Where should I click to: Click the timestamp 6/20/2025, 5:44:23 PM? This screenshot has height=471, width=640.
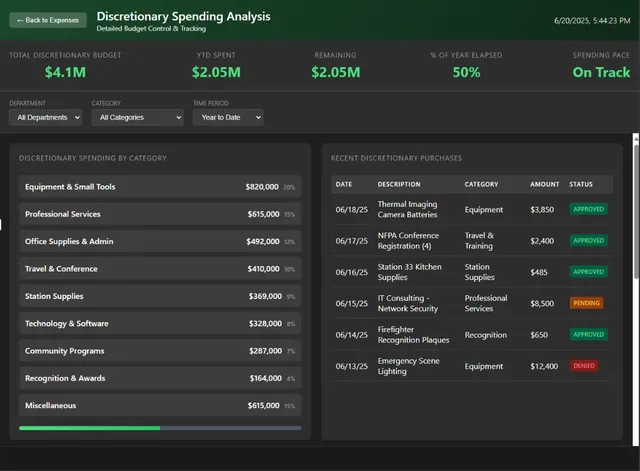(x=592, y=21)
